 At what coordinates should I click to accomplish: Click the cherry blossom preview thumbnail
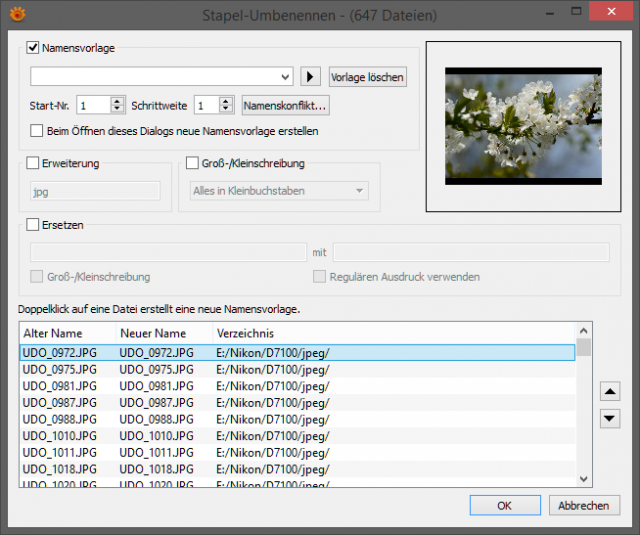[523, 126]
